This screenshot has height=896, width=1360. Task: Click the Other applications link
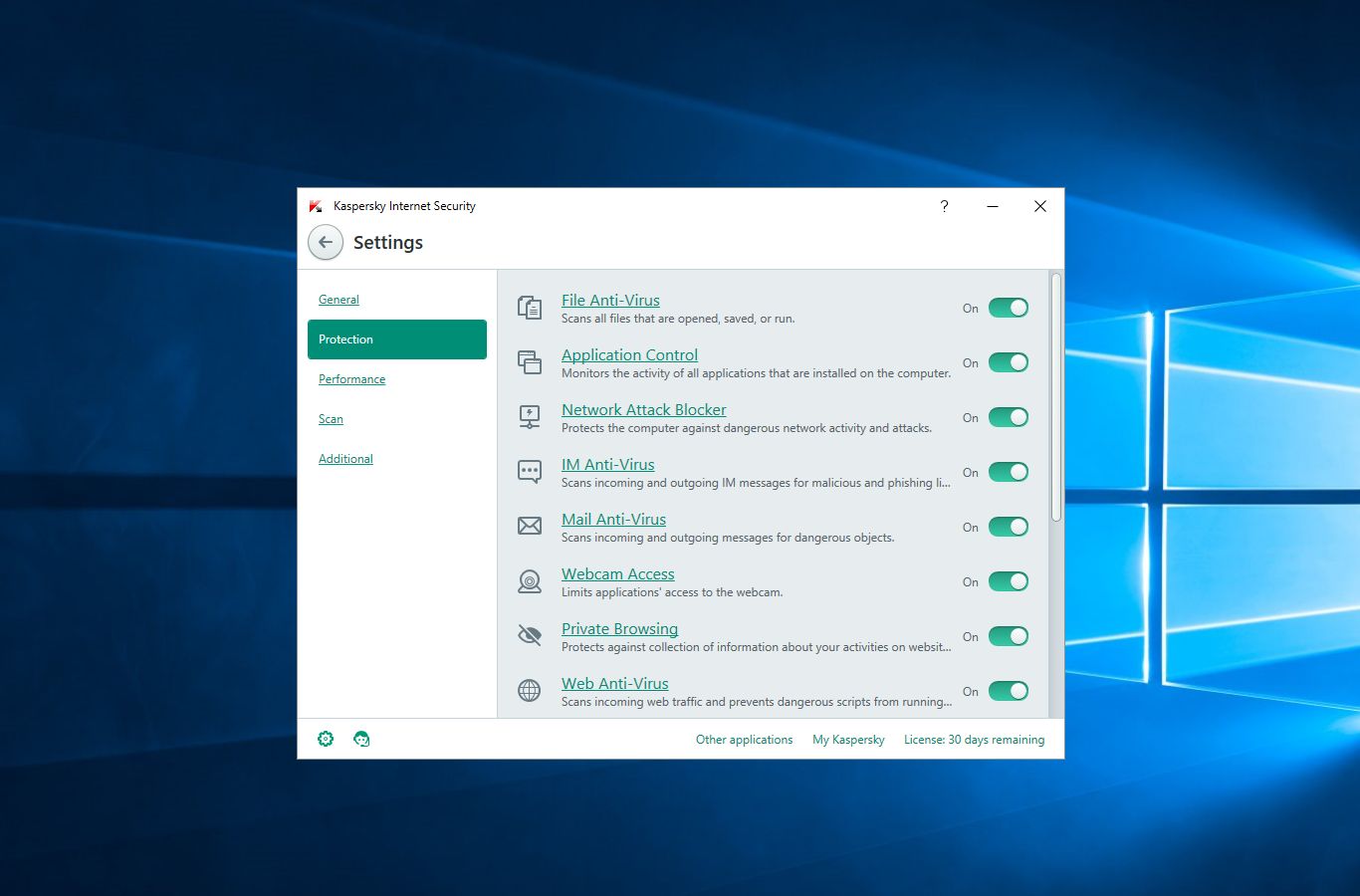click(x=745, y=740)
